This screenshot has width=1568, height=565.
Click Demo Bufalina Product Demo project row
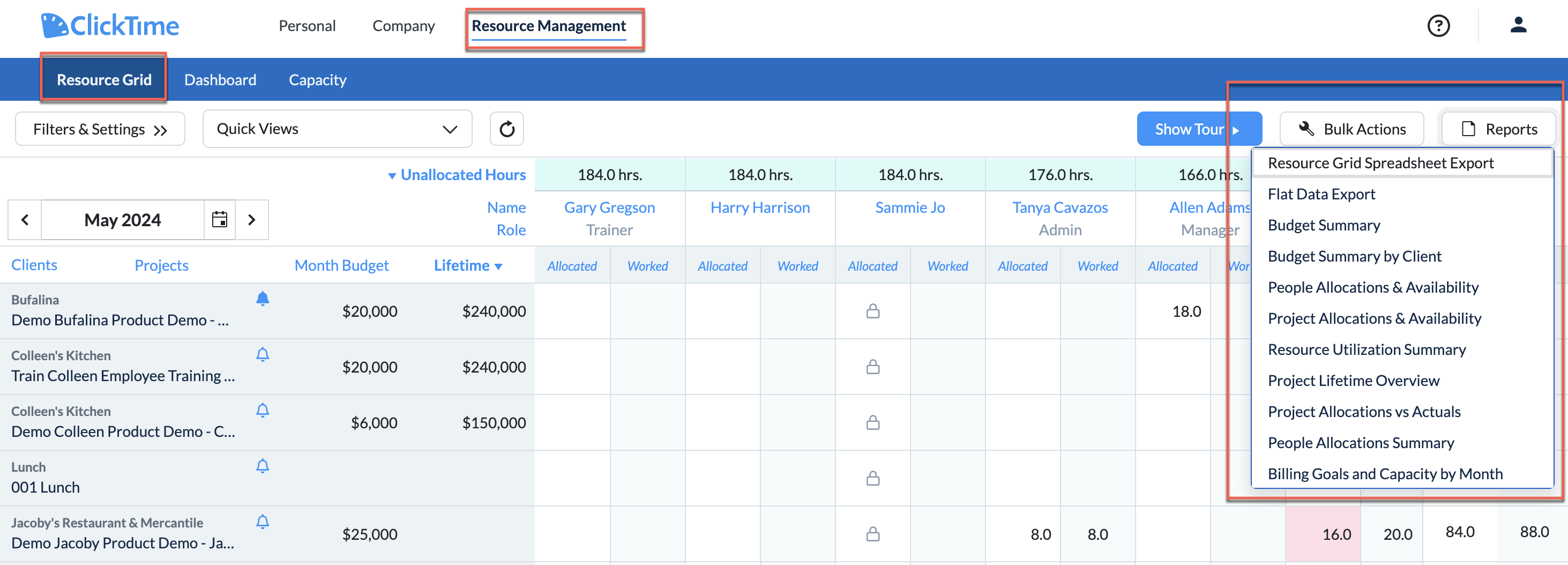tap(120, 320)
